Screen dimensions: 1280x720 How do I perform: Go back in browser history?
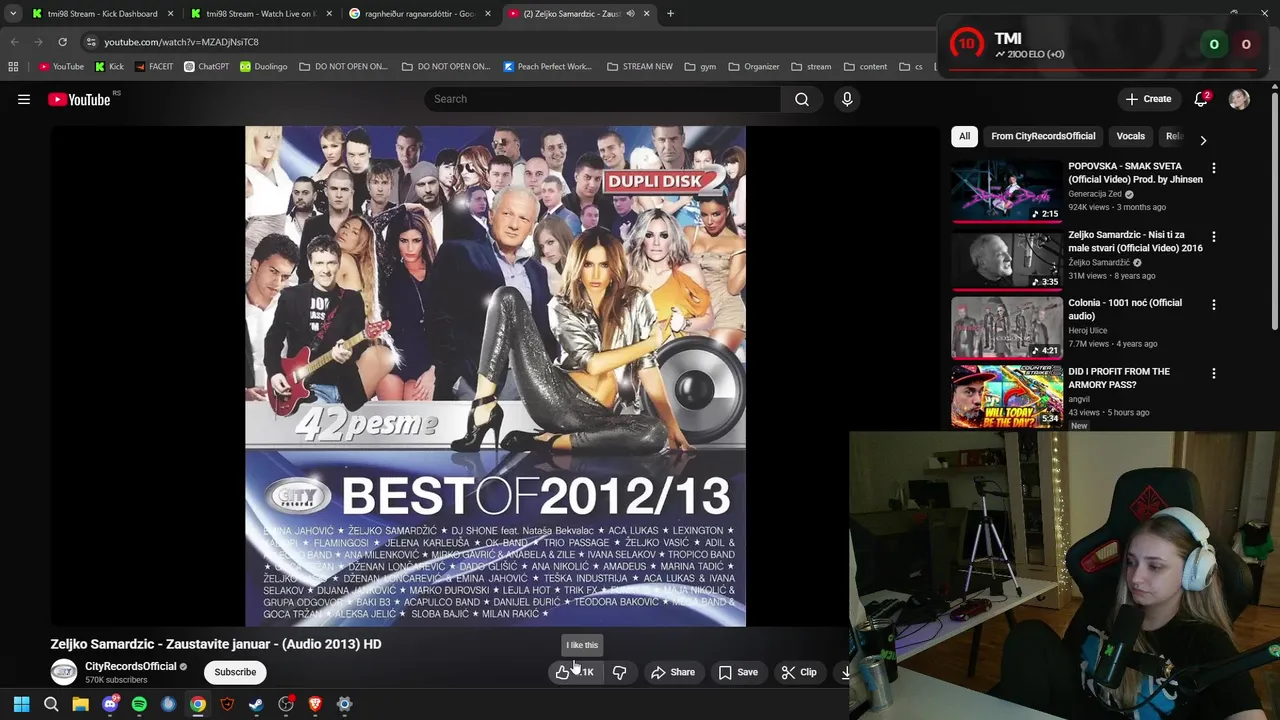point(14,42)
